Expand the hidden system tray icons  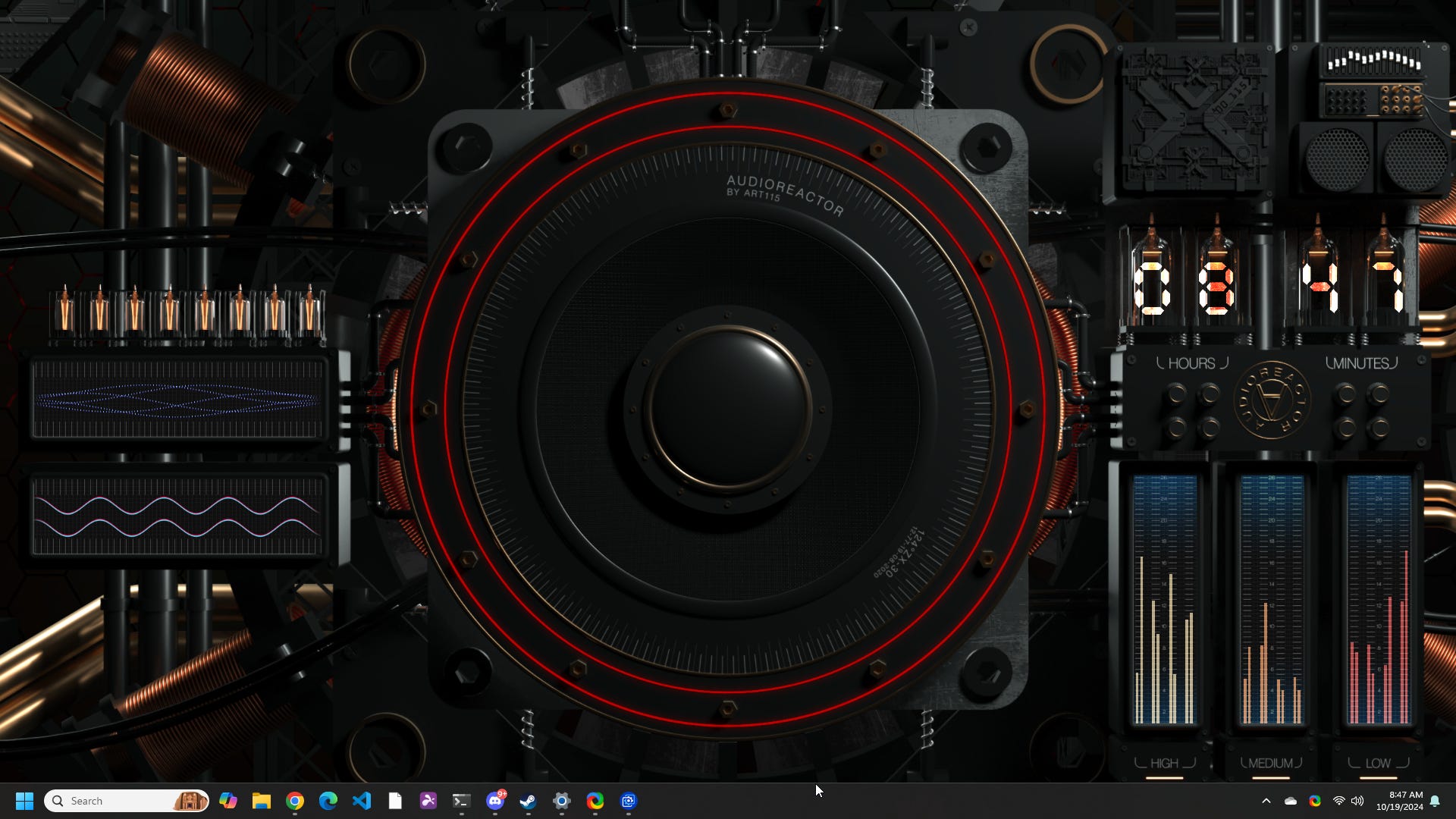[1266, 801]
